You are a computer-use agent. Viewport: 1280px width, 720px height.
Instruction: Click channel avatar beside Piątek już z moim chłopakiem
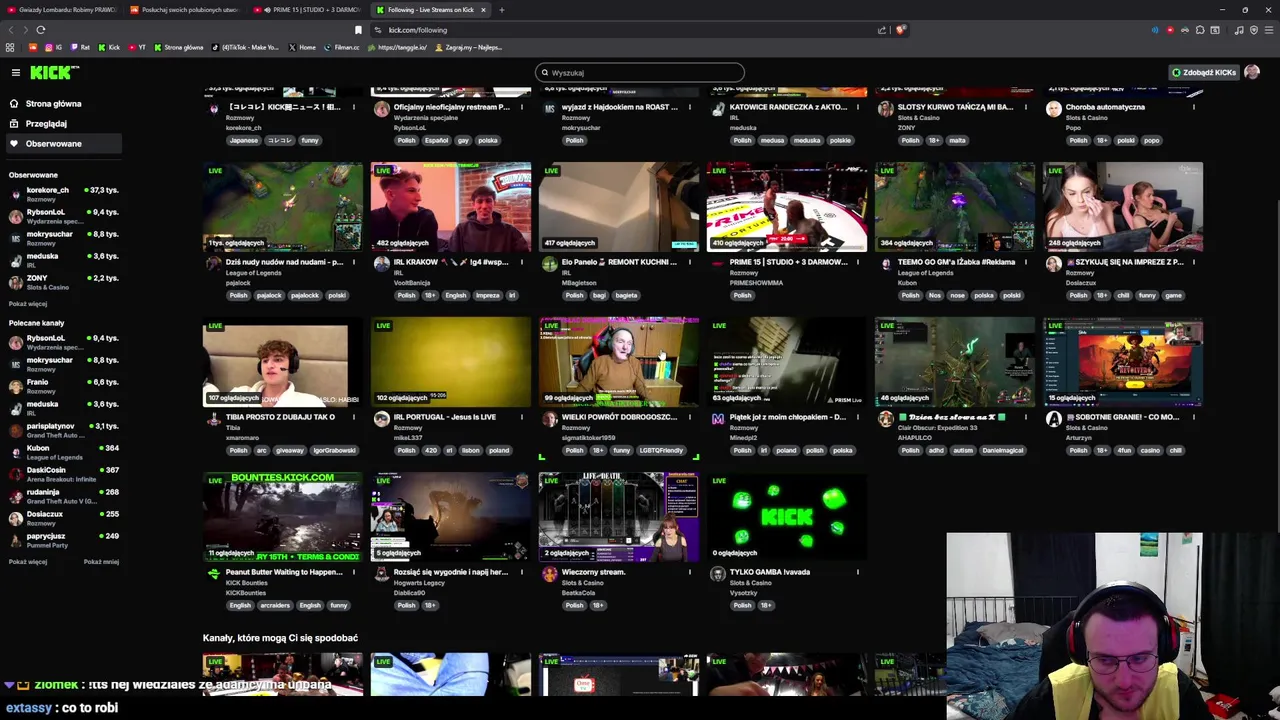pyautogui.click(x=717, y=419)
